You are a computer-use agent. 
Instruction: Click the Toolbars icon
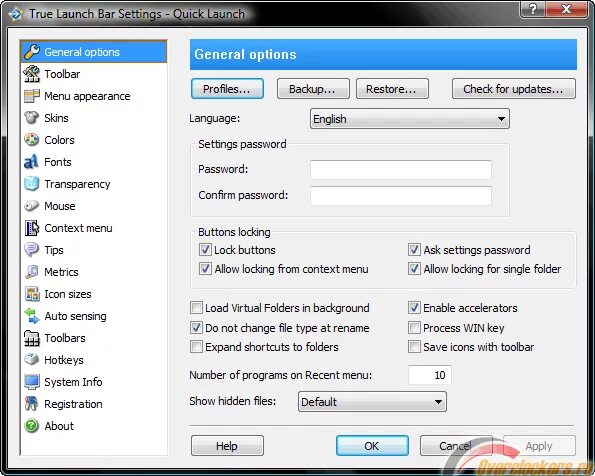(x=31, y=338)
